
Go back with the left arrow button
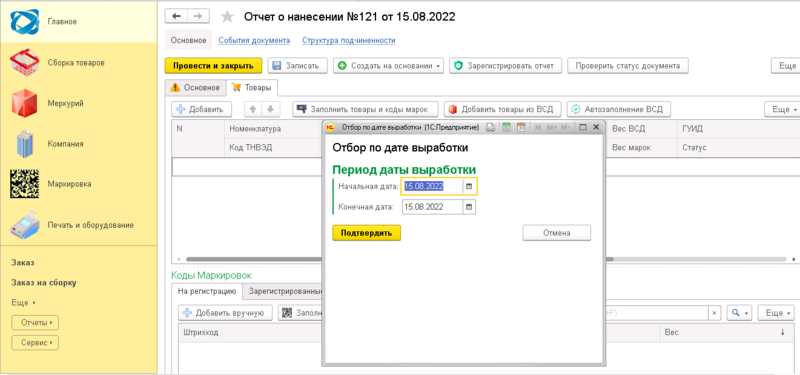pyautogui.click(x=177, y=16)
